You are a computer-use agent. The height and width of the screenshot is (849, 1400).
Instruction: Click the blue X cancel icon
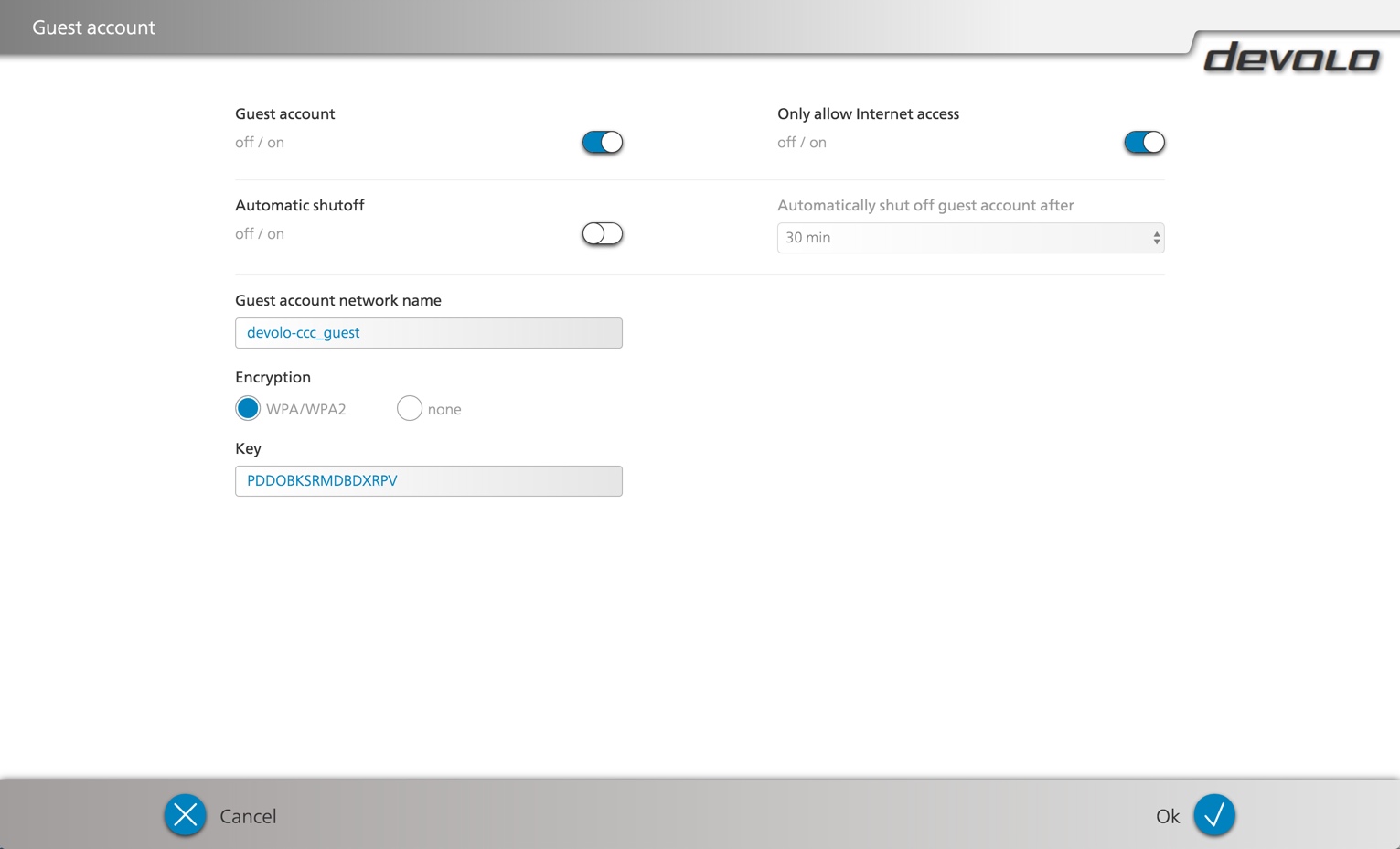click(185, 815)
